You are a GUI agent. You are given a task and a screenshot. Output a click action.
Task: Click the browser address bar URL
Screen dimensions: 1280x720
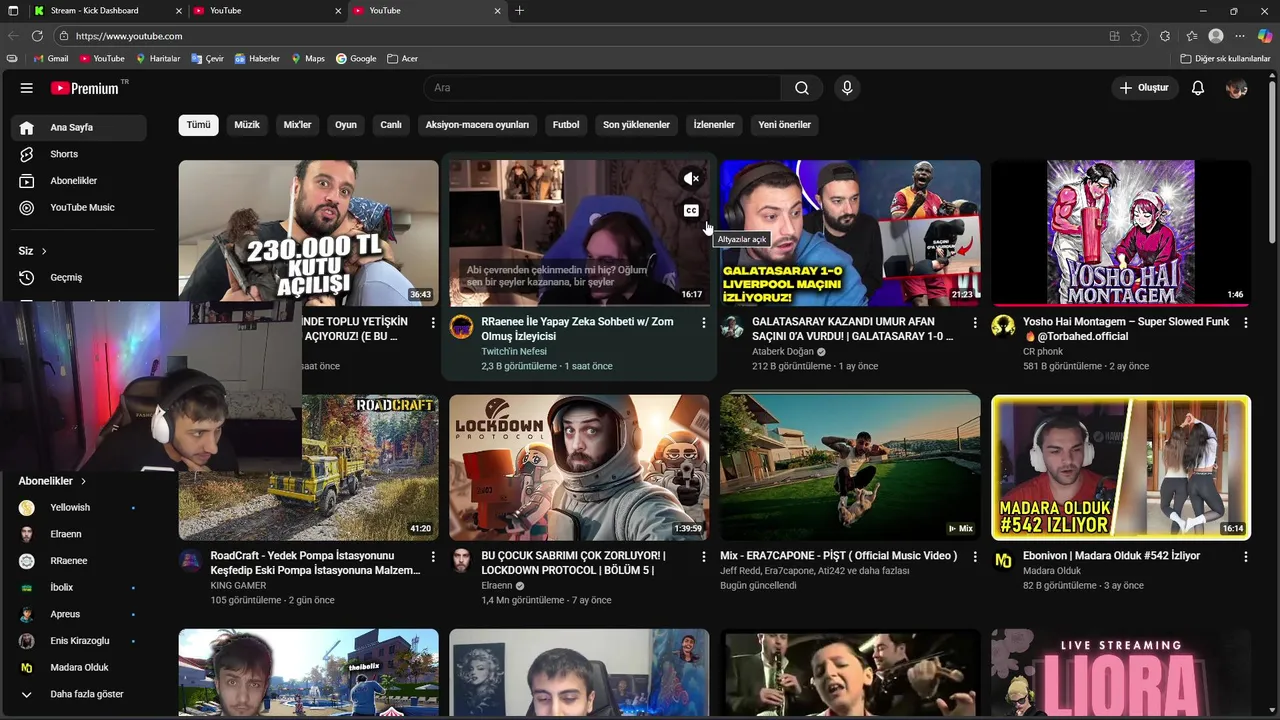(x=129, y=36)
